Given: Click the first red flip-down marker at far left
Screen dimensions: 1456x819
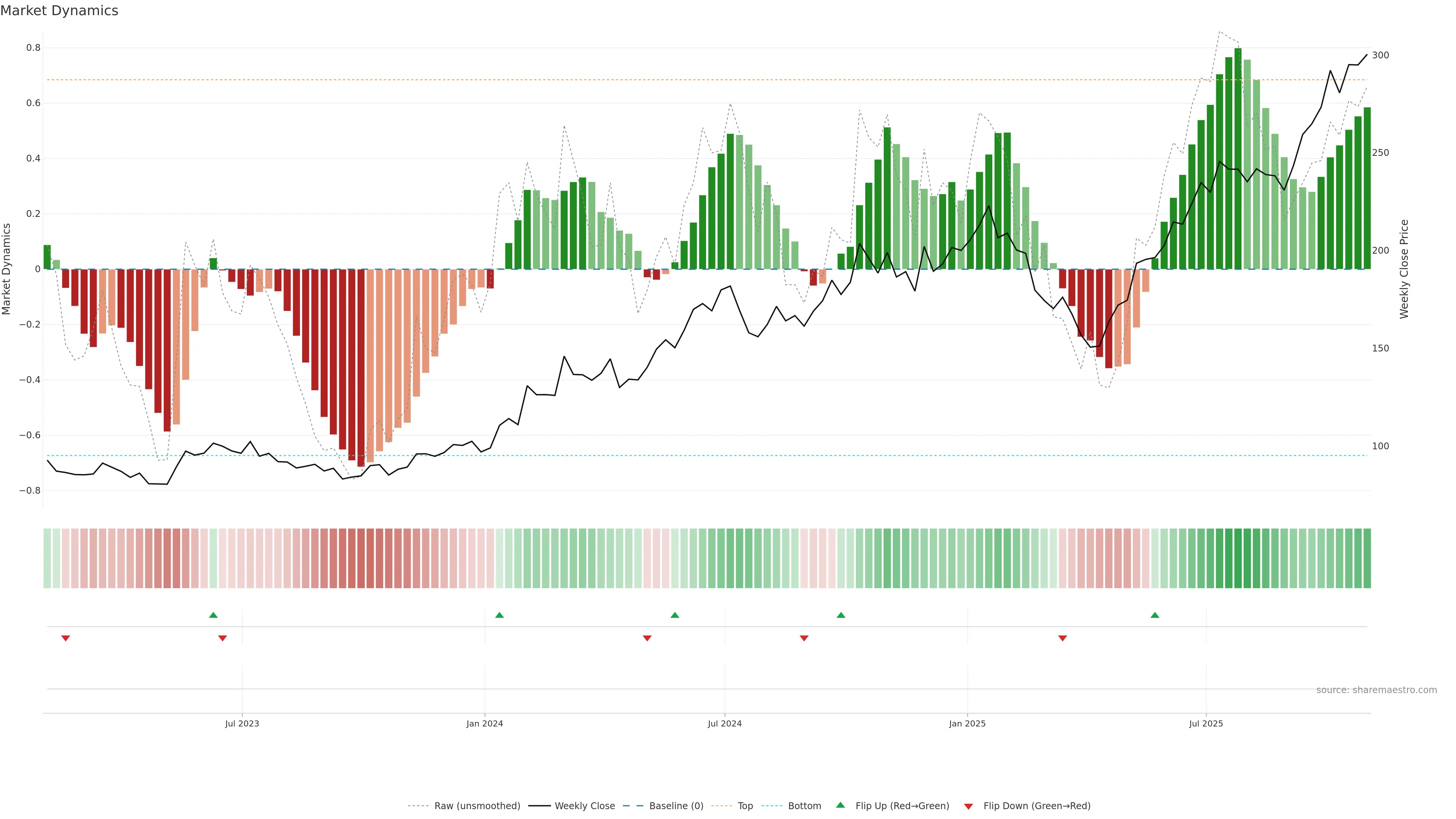Looking at the screenshot, I should [x=66, y=638].
